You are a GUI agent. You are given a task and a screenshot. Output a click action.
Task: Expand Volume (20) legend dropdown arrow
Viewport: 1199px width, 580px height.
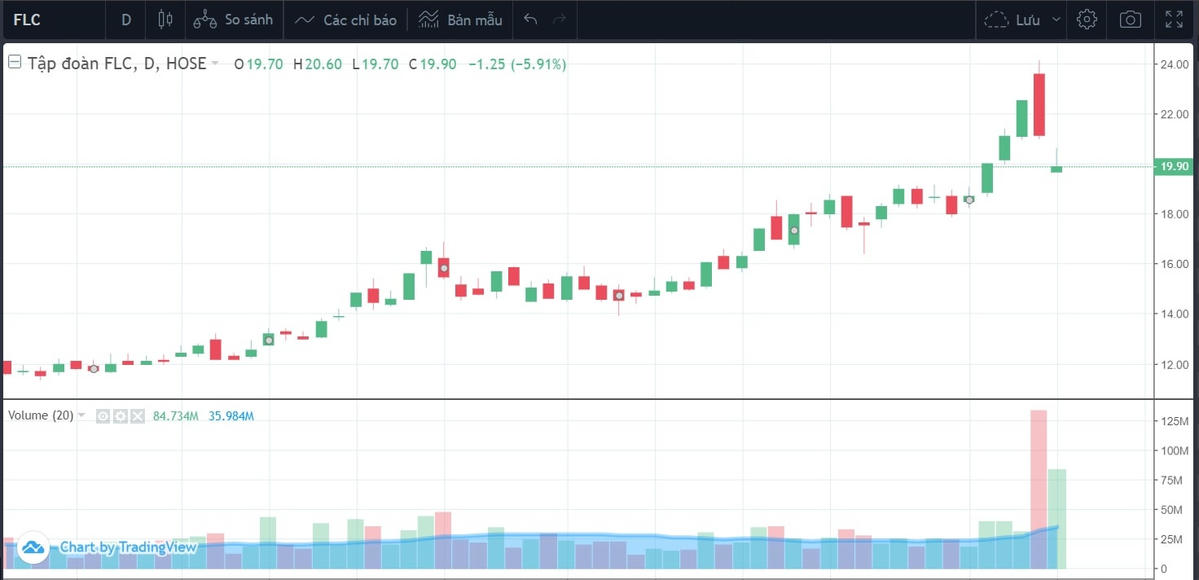pos(82,416)
